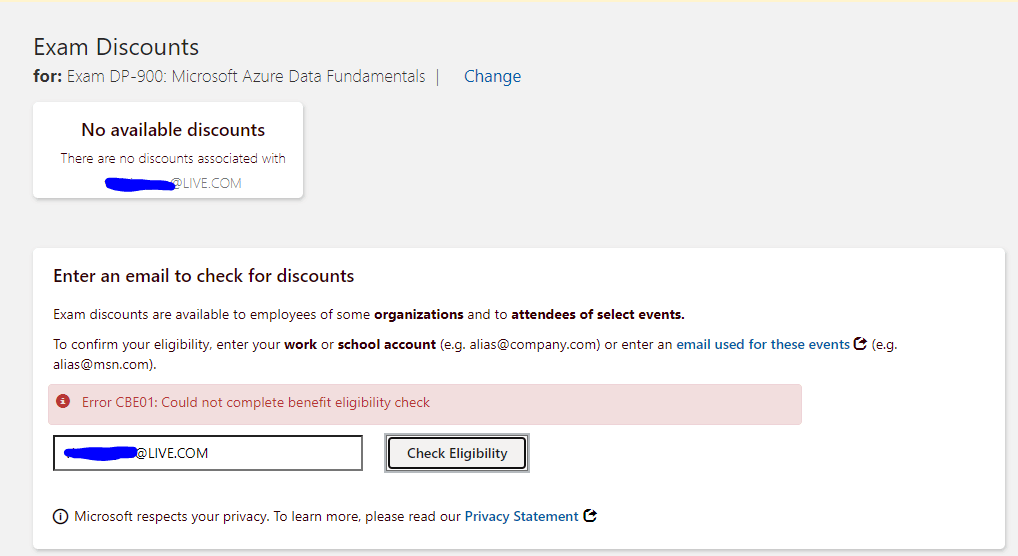The image size is (1018, 556).
Task: Click the external-link icon after Privacy Statement
Action: (590, 516)
